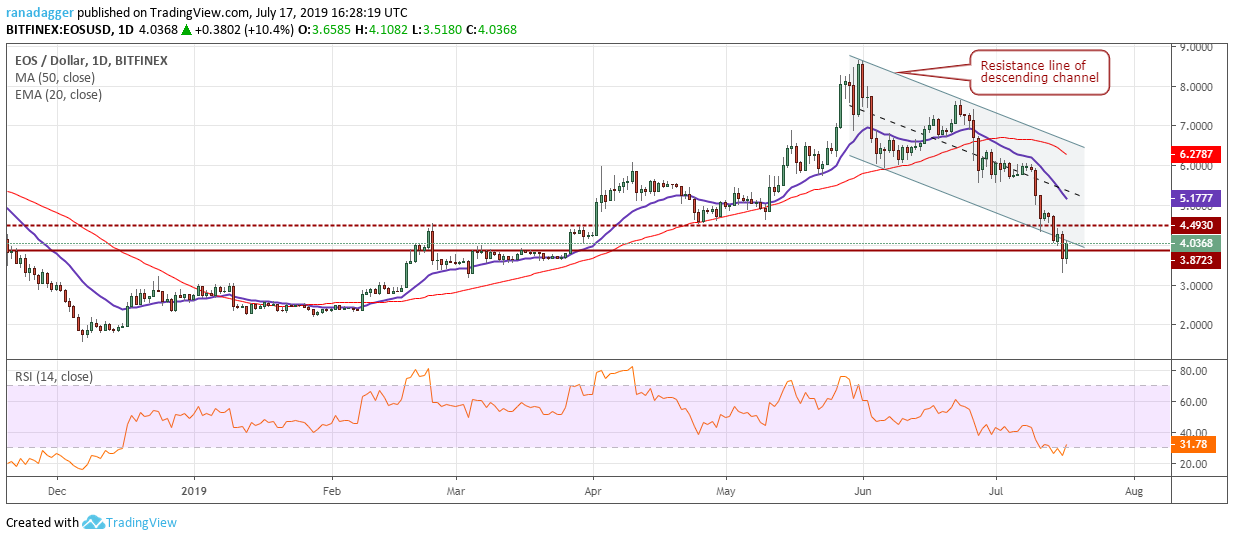Click the Feb label on time axis
The image size is (1234, 540).
coord(330,492)
